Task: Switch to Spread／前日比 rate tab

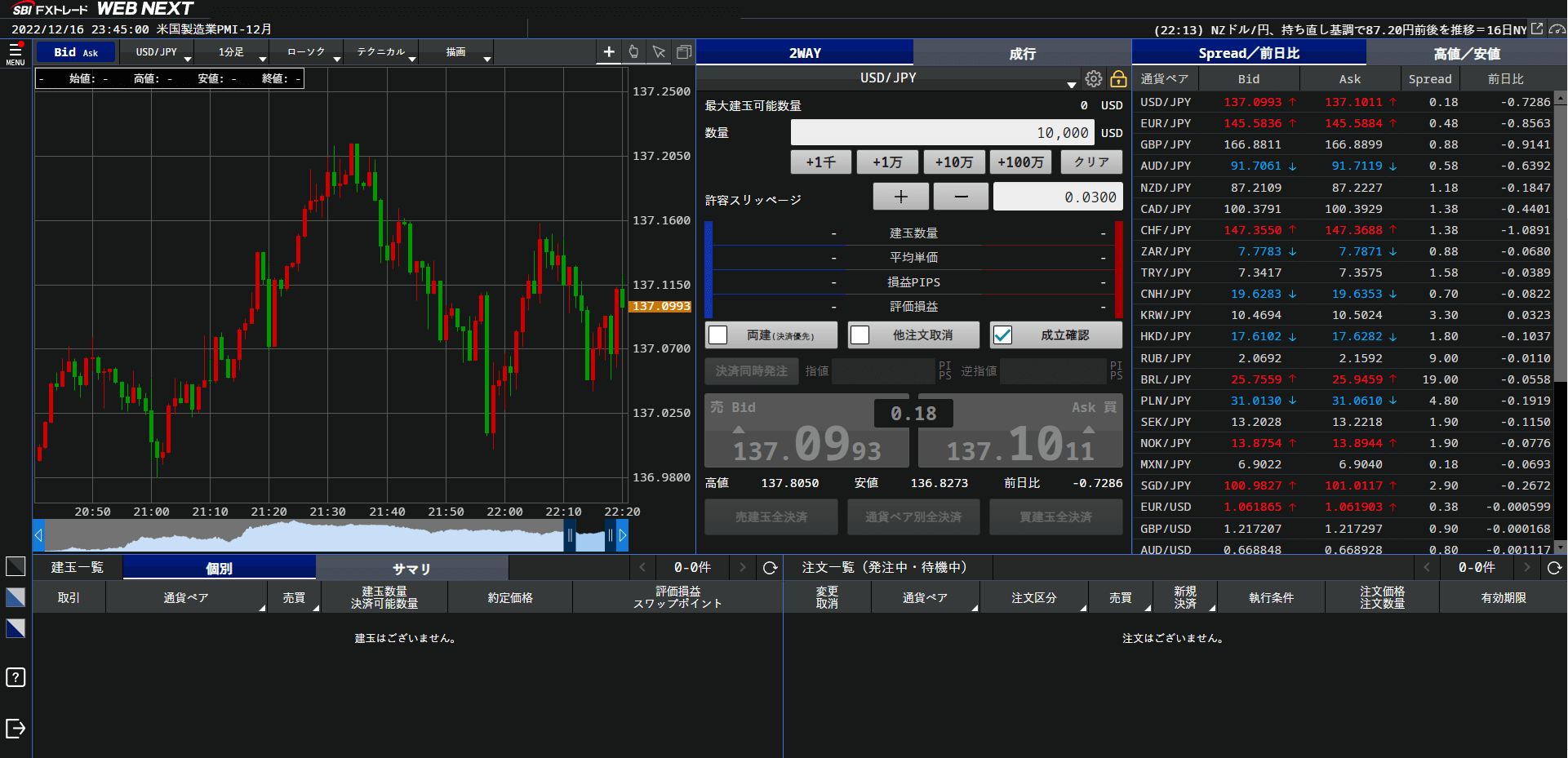Action: [1249, 53]
